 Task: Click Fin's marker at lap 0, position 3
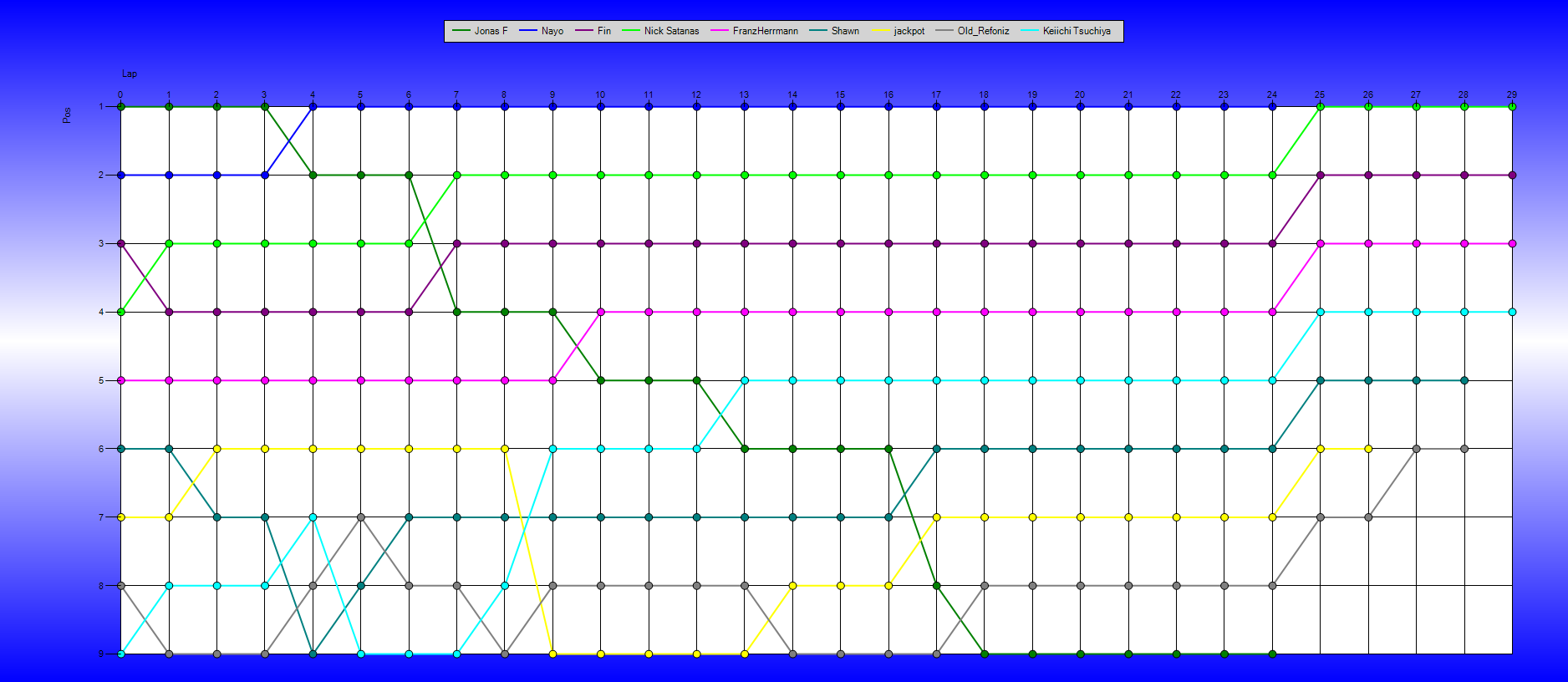[121, 244]
